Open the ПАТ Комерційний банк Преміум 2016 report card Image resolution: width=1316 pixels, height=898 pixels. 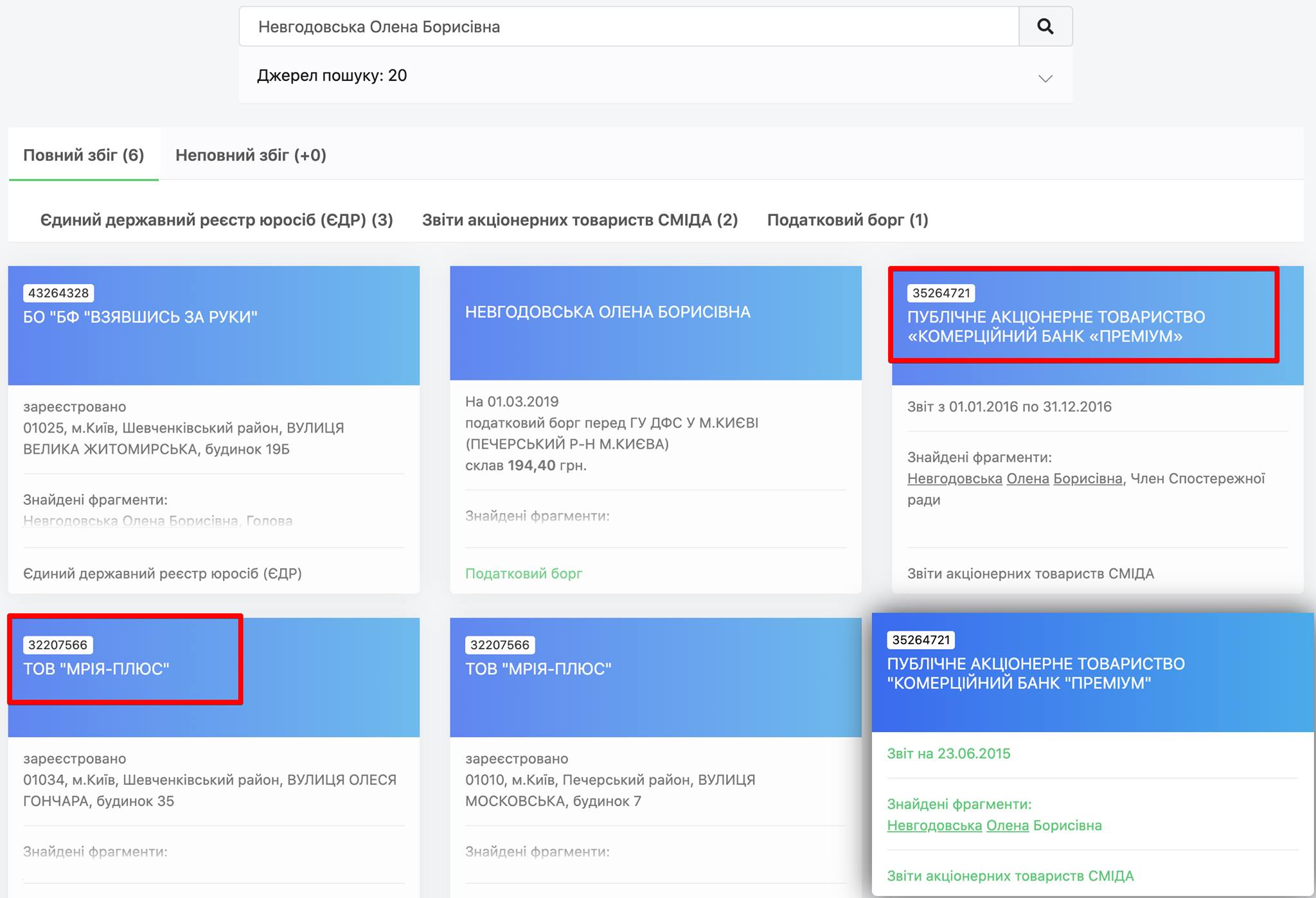coord(1056,327)
